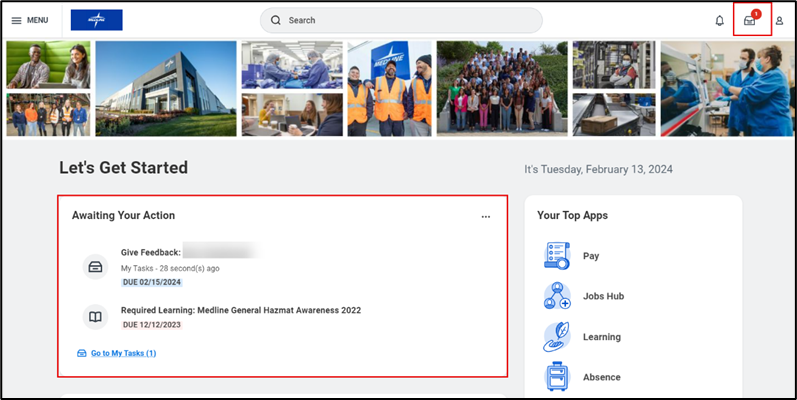Open the Give Feedback task

pos(157,253)
